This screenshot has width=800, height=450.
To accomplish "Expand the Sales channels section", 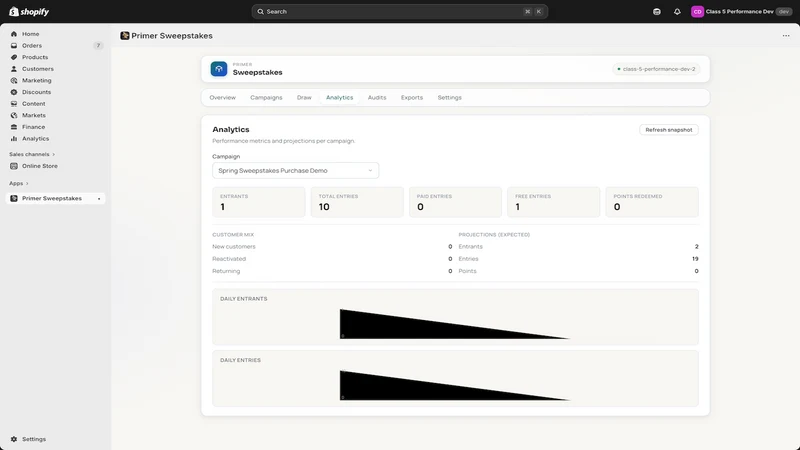I will (x=32, y=154).
